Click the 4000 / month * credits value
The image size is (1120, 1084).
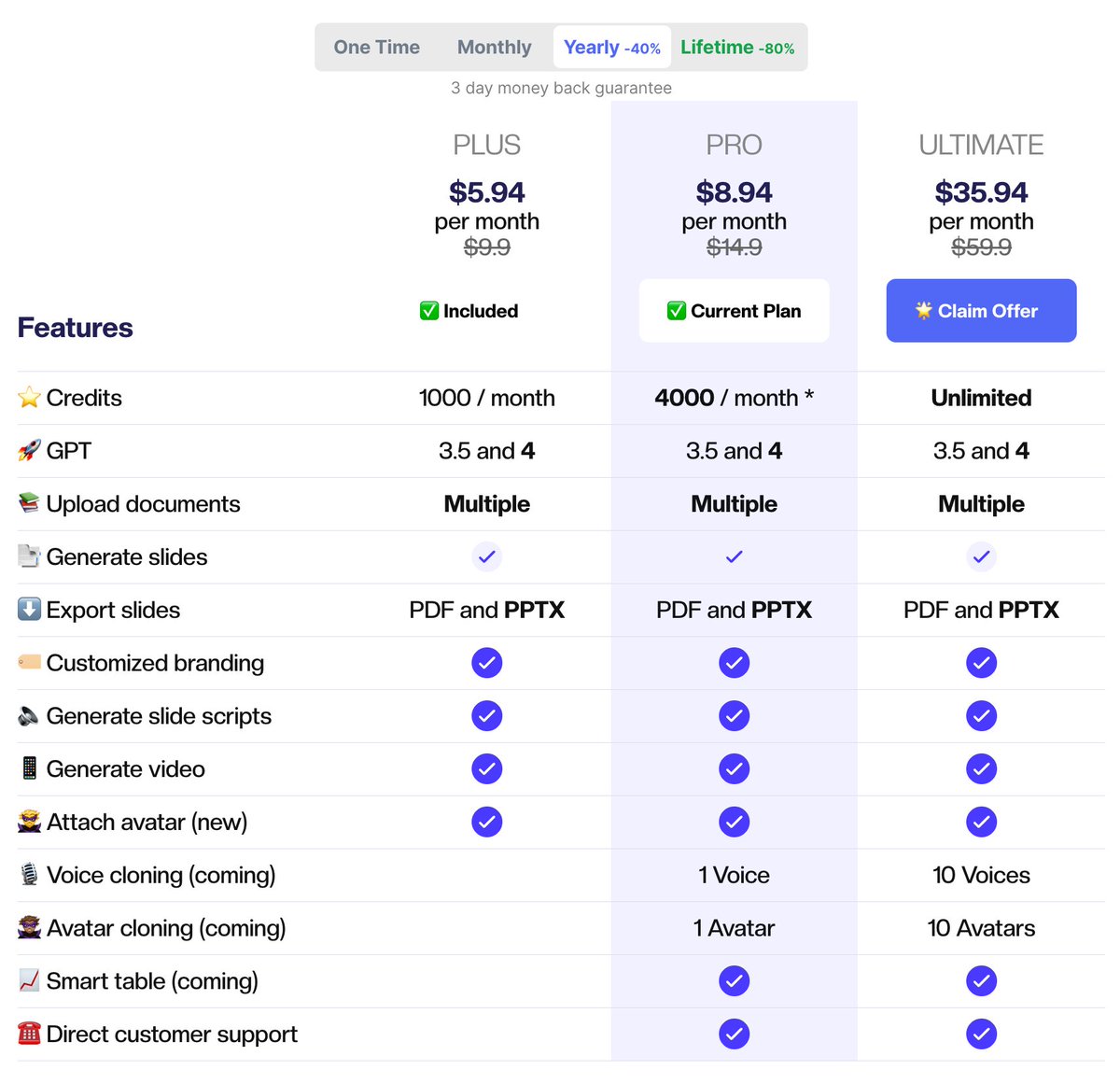coord(735,398)
